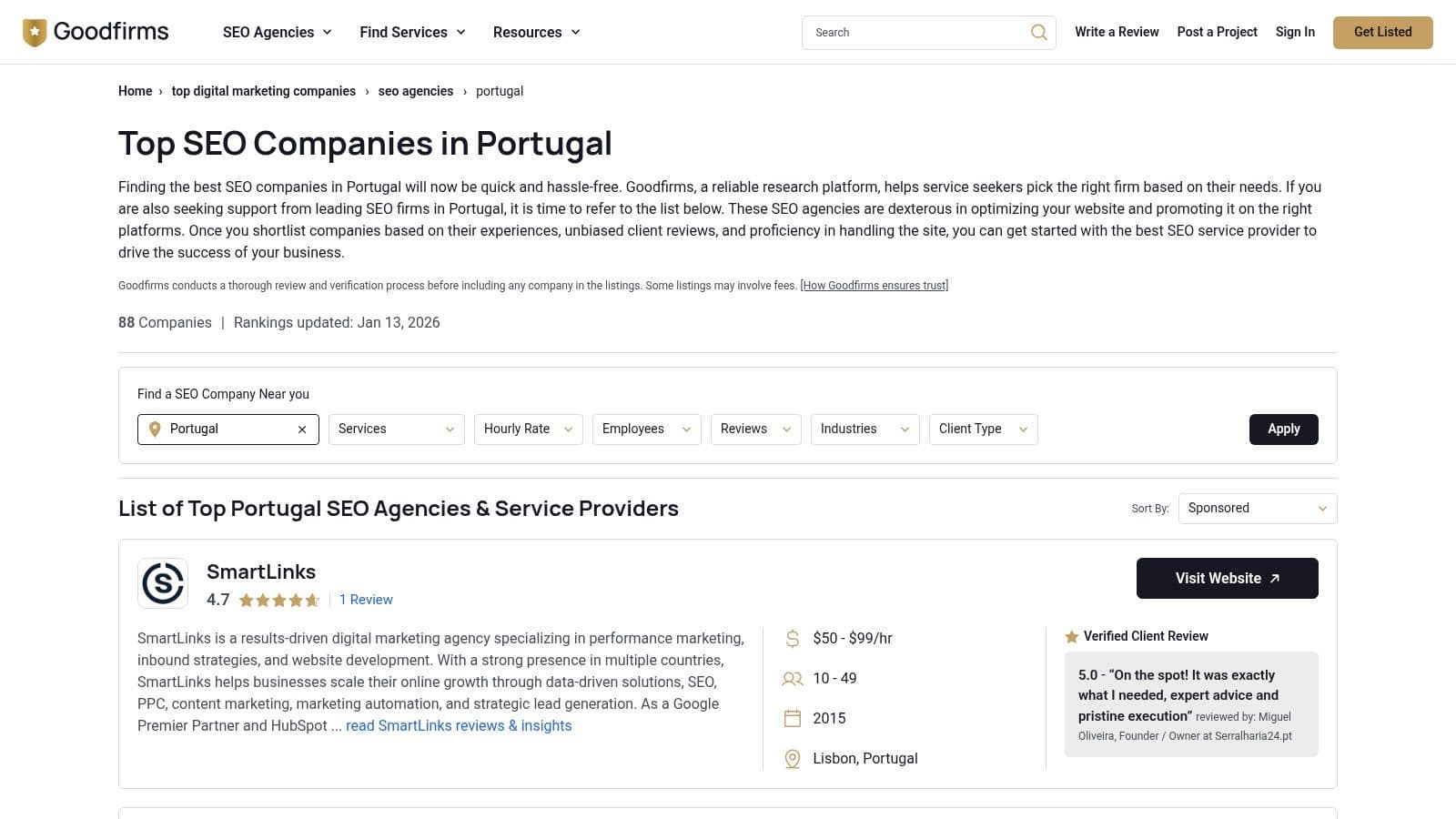1456x819 pixels.
Task: Click the Visit Website button
Action: click(x=1227, y=579)
